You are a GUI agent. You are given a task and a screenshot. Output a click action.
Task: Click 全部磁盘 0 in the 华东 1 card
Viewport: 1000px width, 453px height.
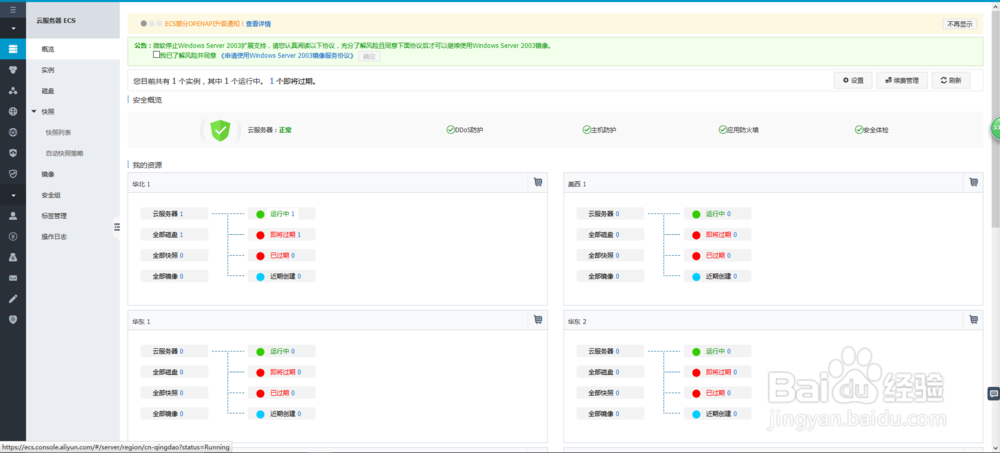tap(174, 372)
